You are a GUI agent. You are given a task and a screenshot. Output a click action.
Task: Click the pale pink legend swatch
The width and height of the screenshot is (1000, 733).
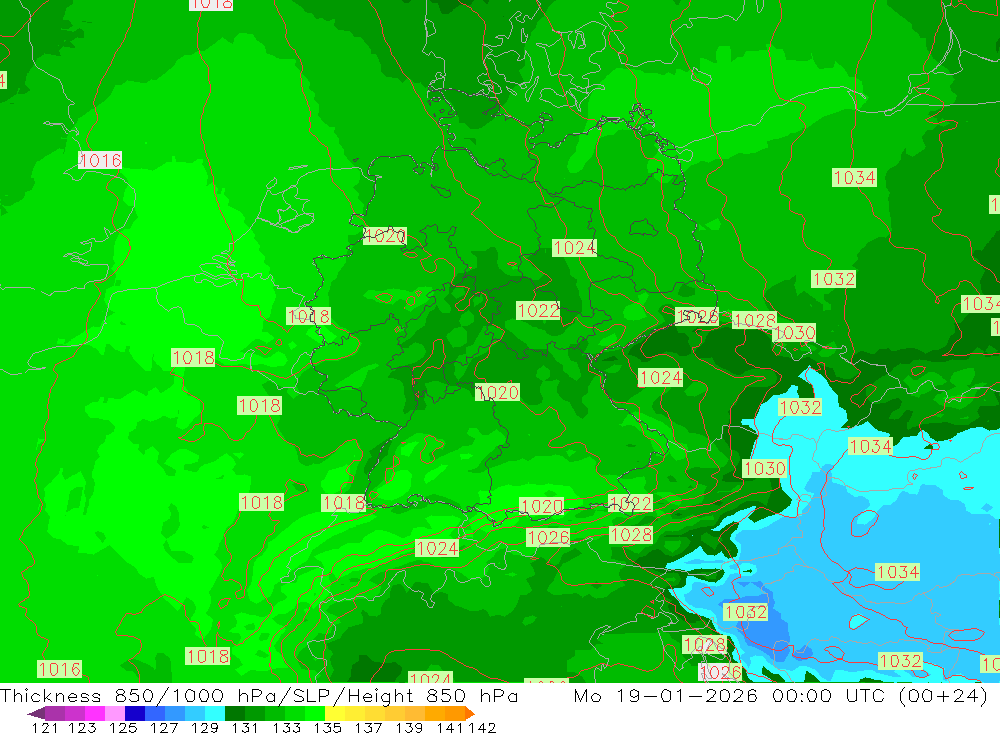[114, 713]
